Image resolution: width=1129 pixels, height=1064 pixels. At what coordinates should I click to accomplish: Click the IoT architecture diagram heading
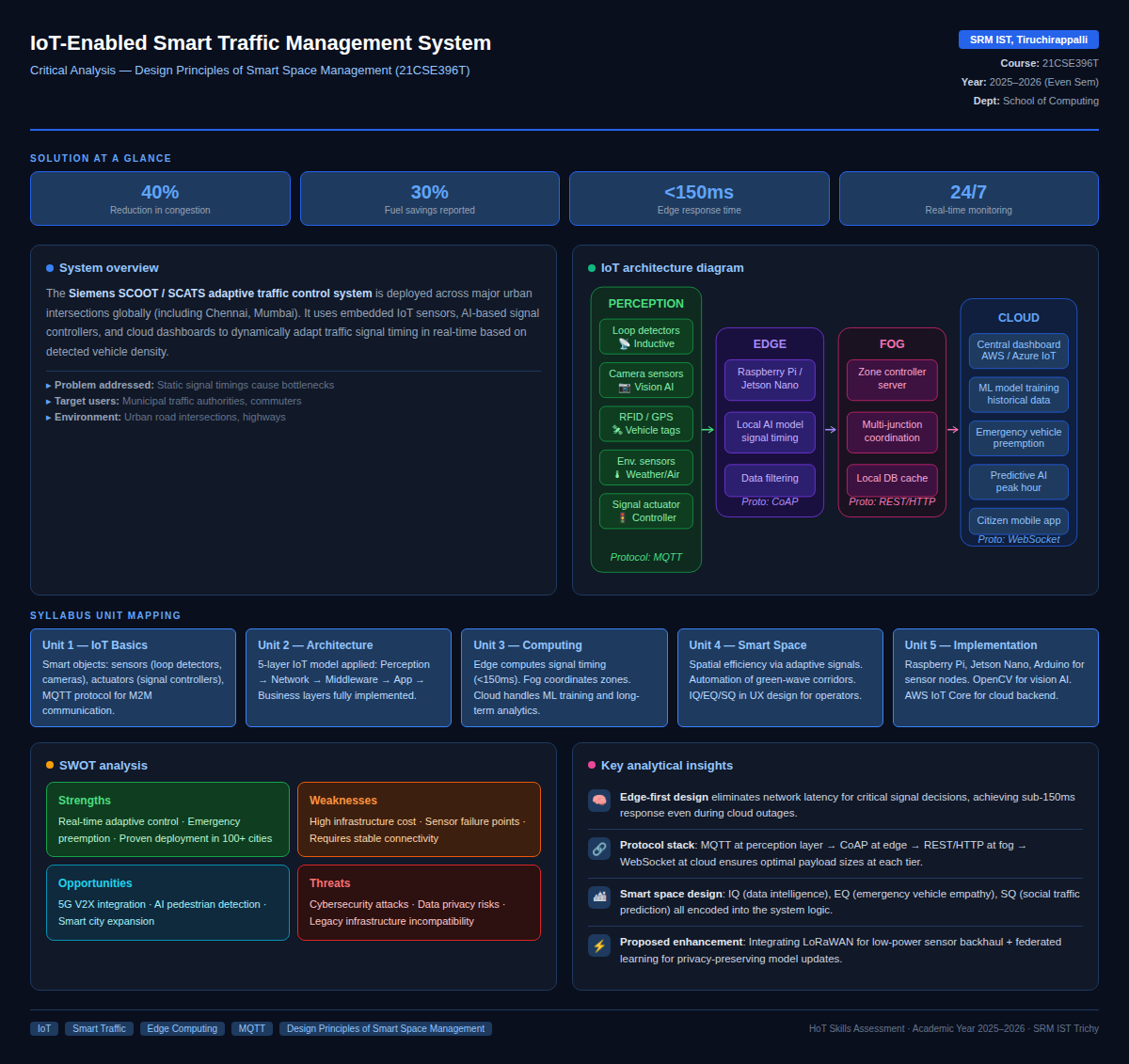point(673,268)
